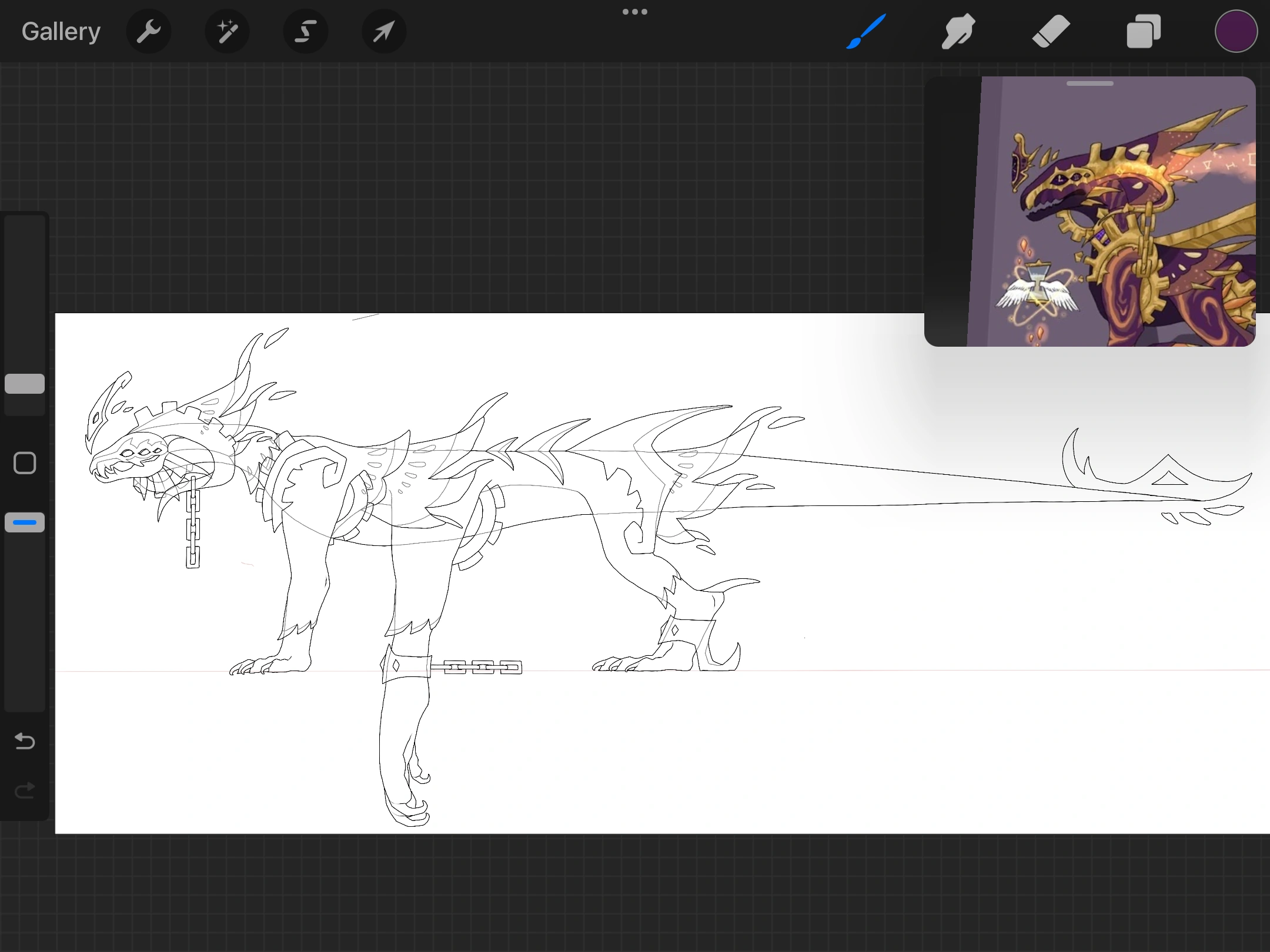1270x952 pixels.
Task: Open the Actions menu with the wrench icon
Action: tap(149, 31)
